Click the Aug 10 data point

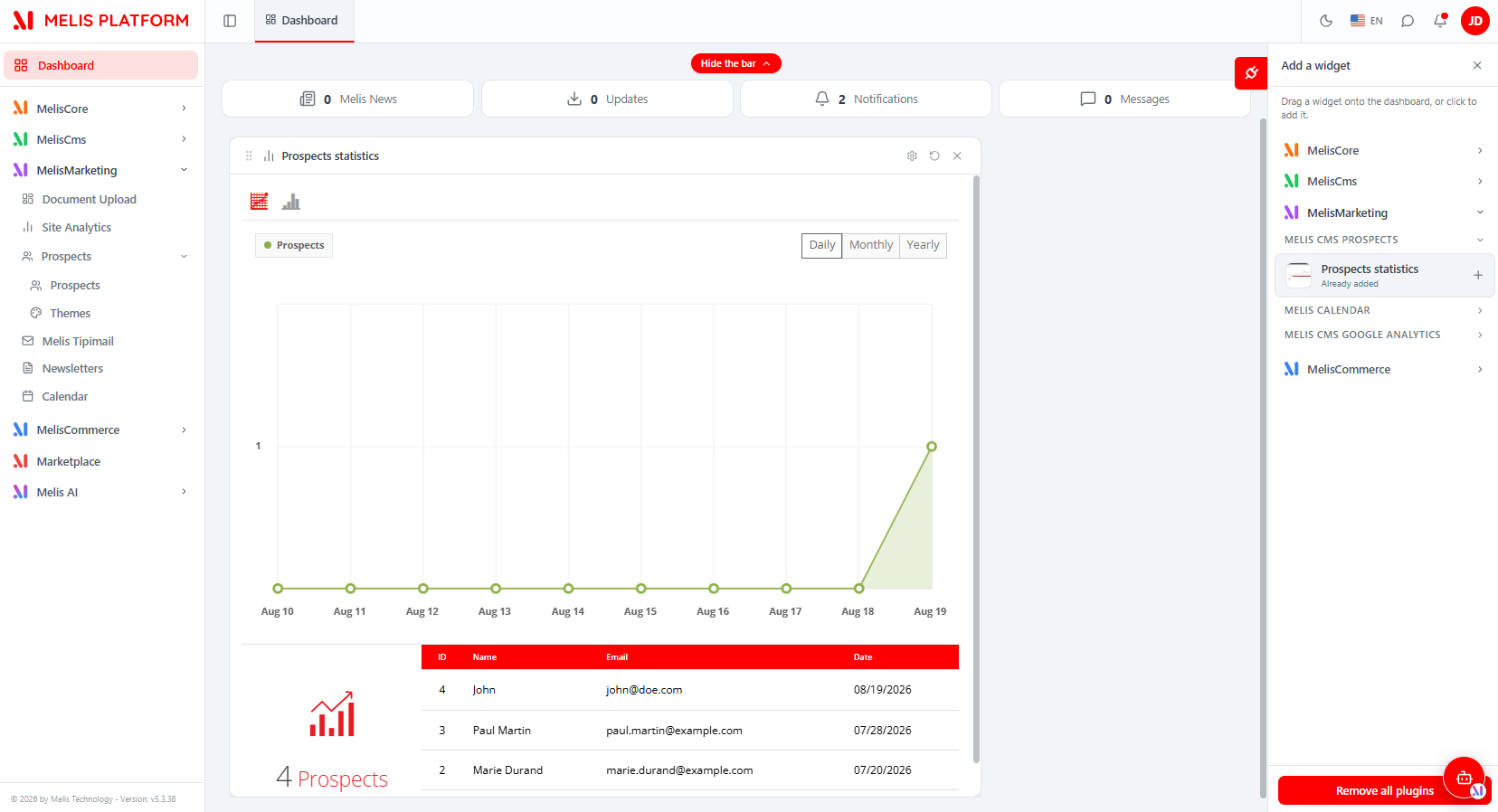tap(278, 589)
